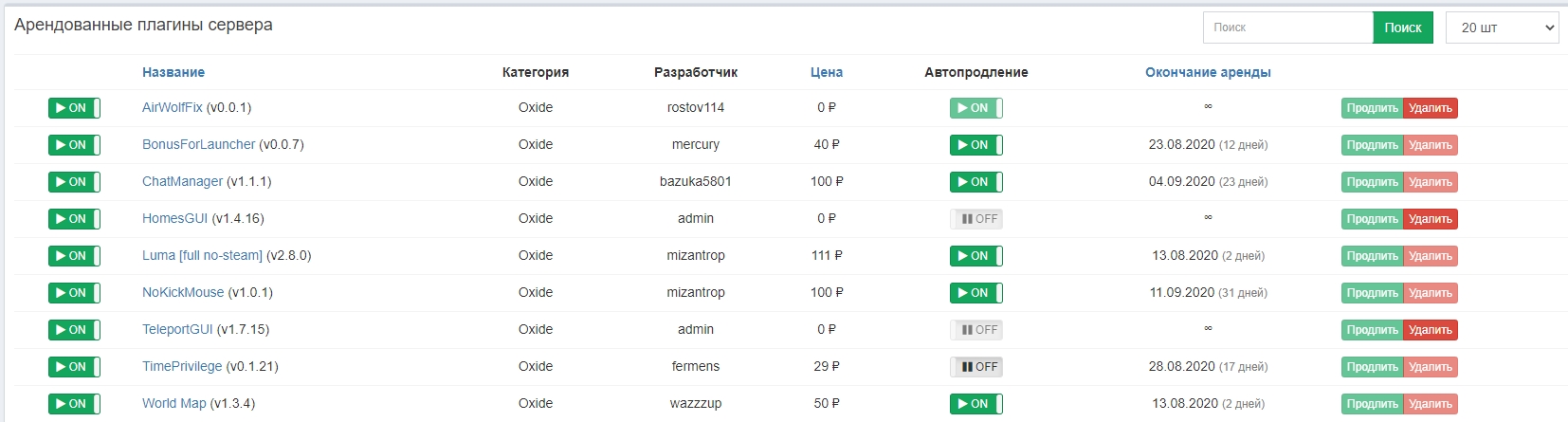Toggle auto-renewal OFF switch for HomesGUI
This screenshot has width=1568, height=422.
(975, 219)
